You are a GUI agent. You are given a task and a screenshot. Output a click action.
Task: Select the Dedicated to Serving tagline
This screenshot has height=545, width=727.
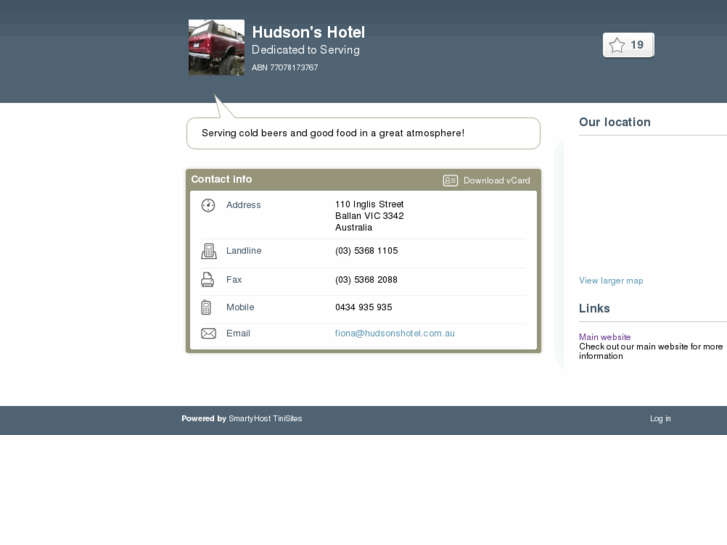pos(306,50)
